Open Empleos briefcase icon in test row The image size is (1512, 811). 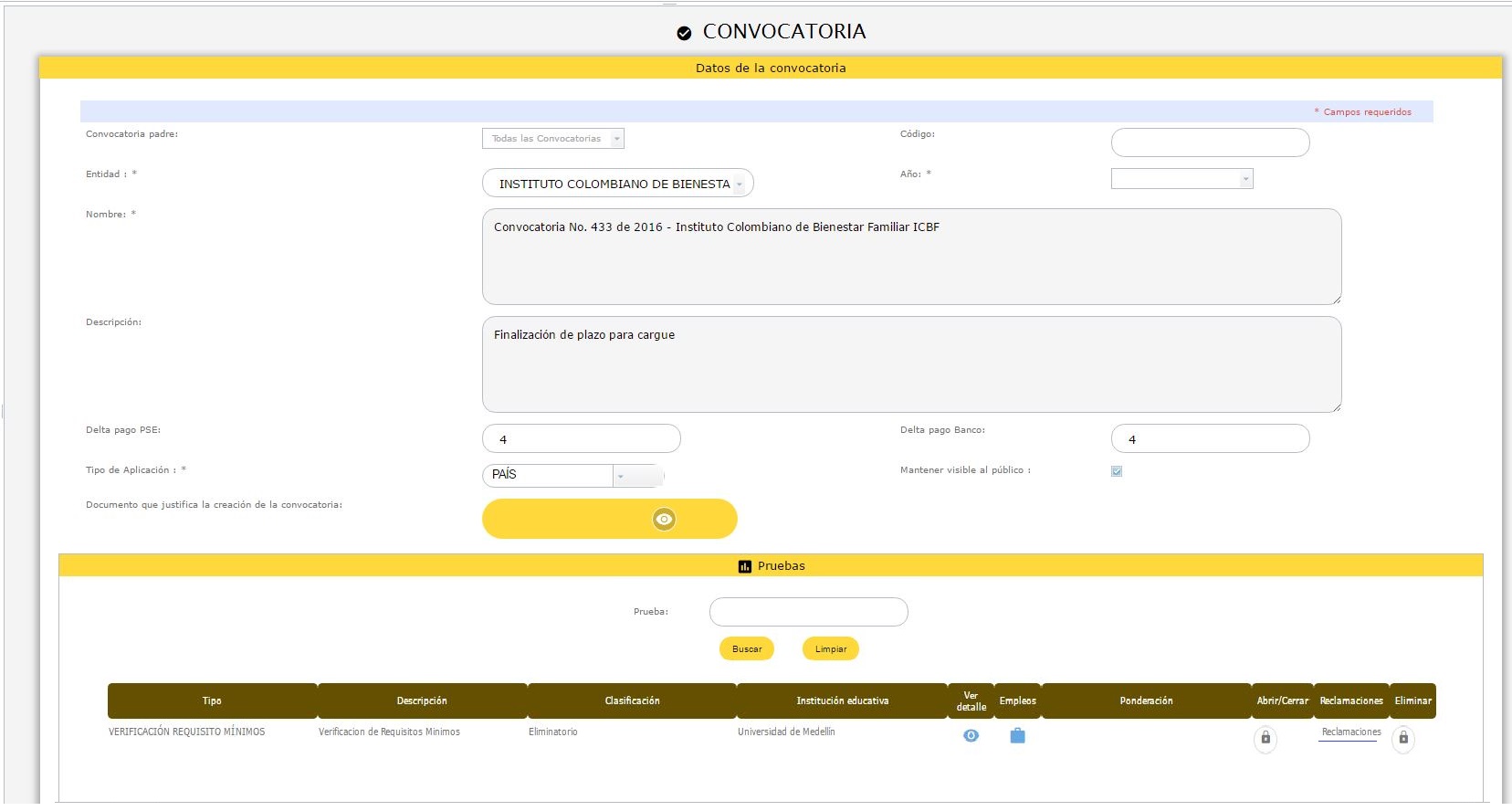pos(1017,736)
